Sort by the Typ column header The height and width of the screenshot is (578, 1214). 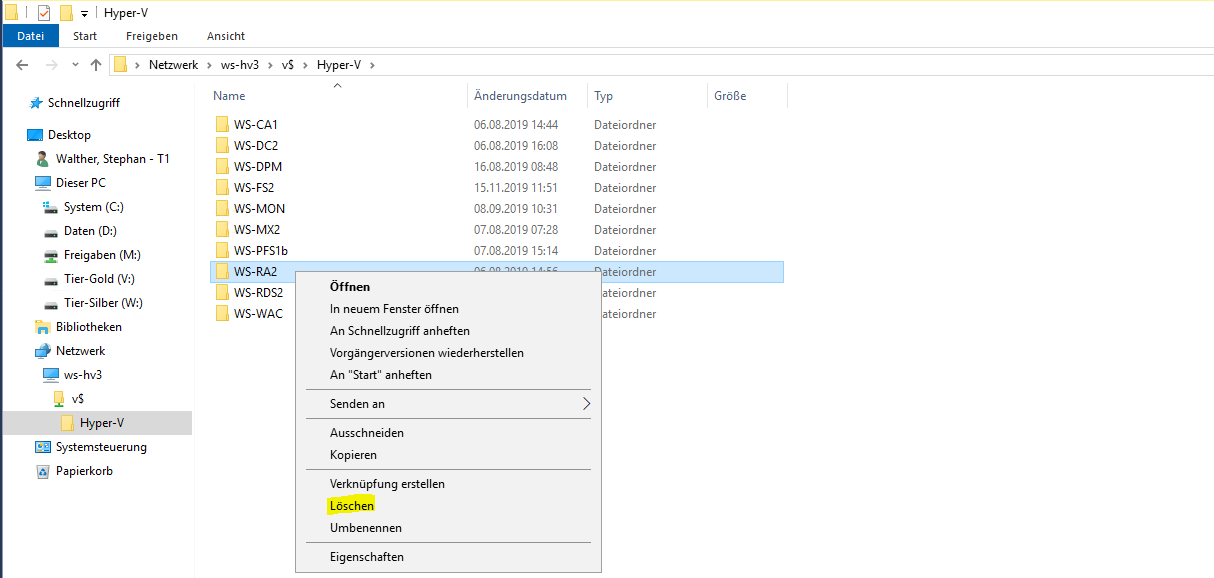pyautogui.click(x=603, y=96)
